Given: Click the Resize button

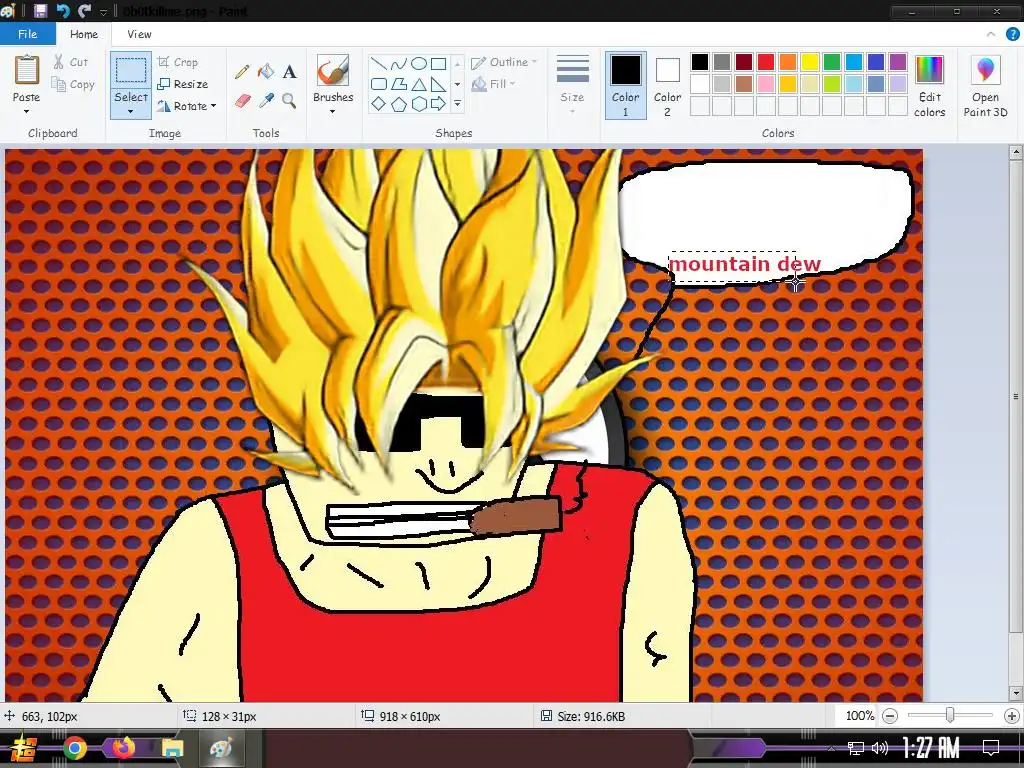Looking at the screenshot, I should [183, 84].
